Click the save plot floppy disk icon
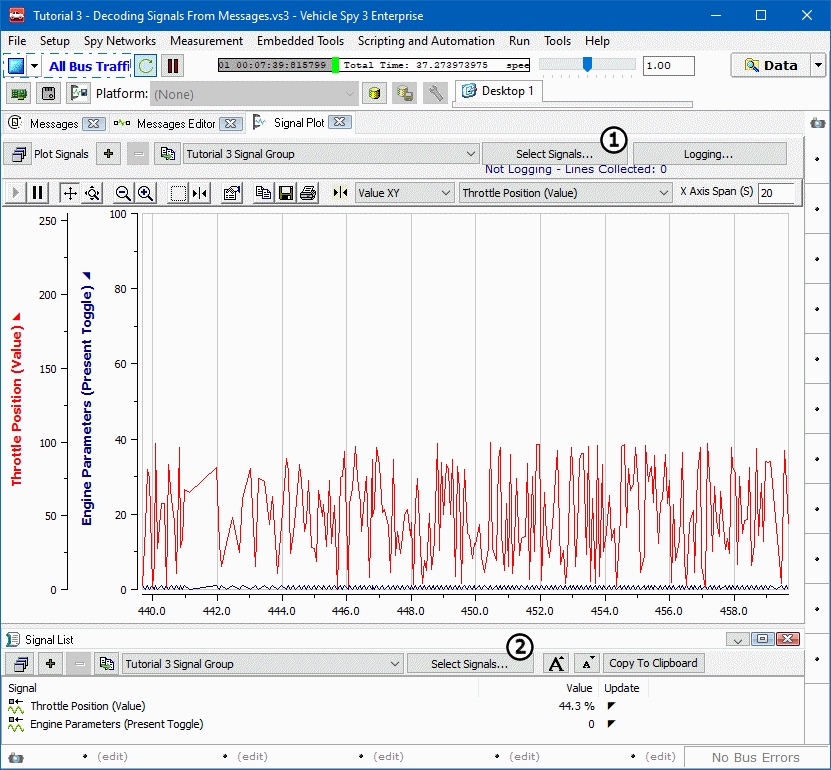The width and height of the screenshot is (831, 770). click(x=286, y=193)
